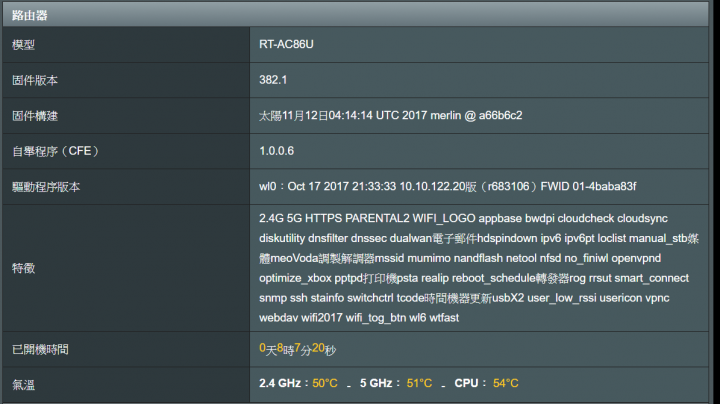
Task: Click the CPU temperature 54°C
Action: pos(506,383)
